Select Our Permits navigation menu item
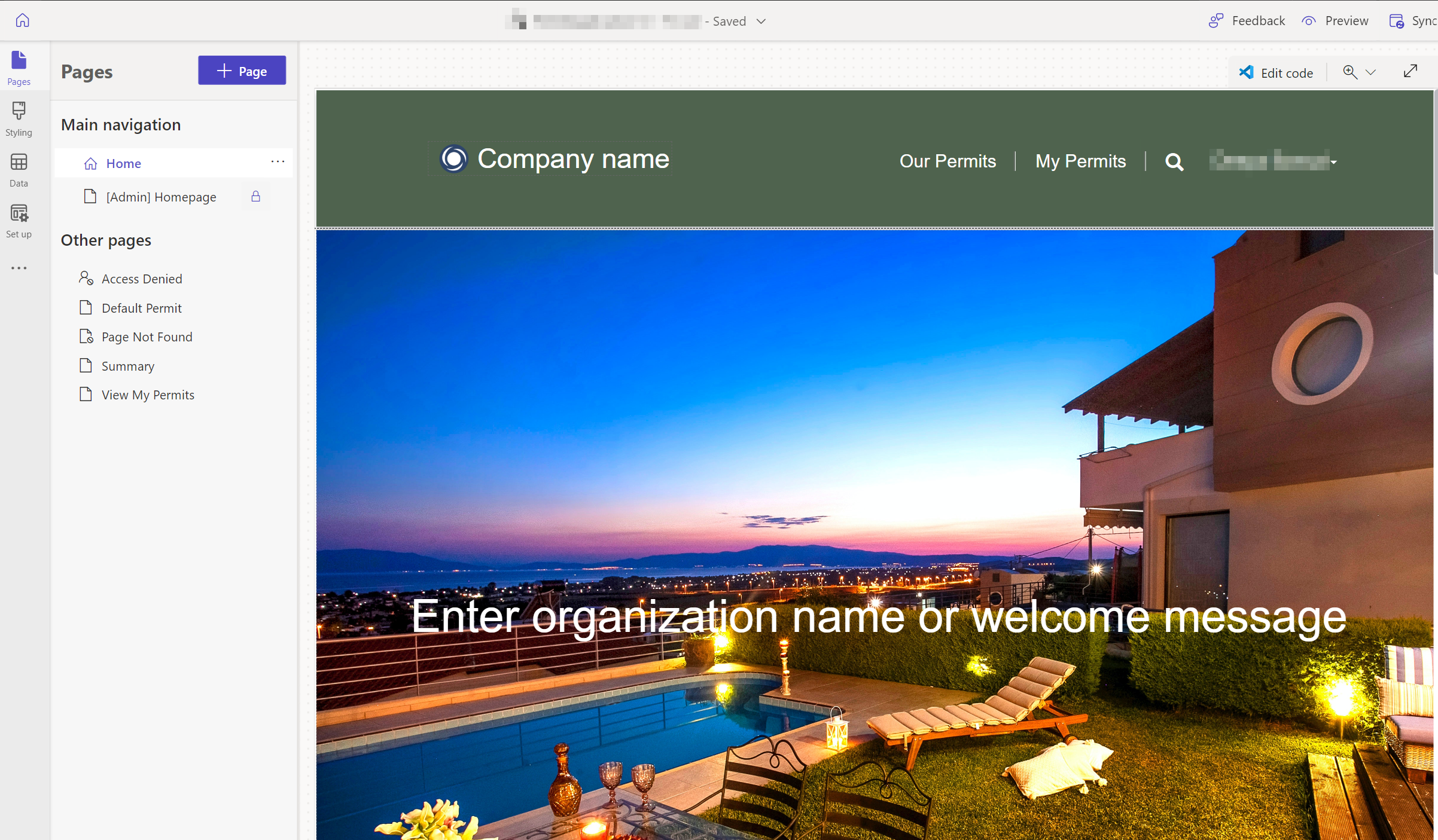The width and height of the screenshot is (1438, 840). point(947,160)
